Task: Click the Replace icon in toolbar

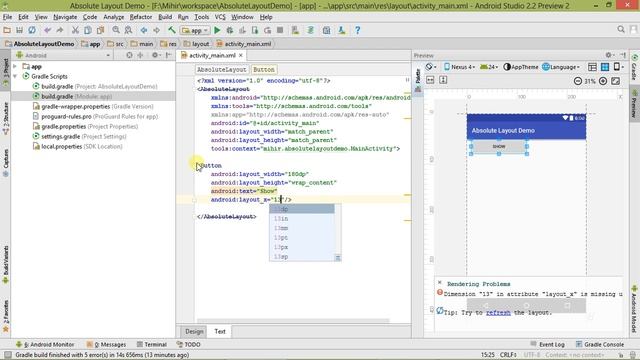Action: pos(128,30)
